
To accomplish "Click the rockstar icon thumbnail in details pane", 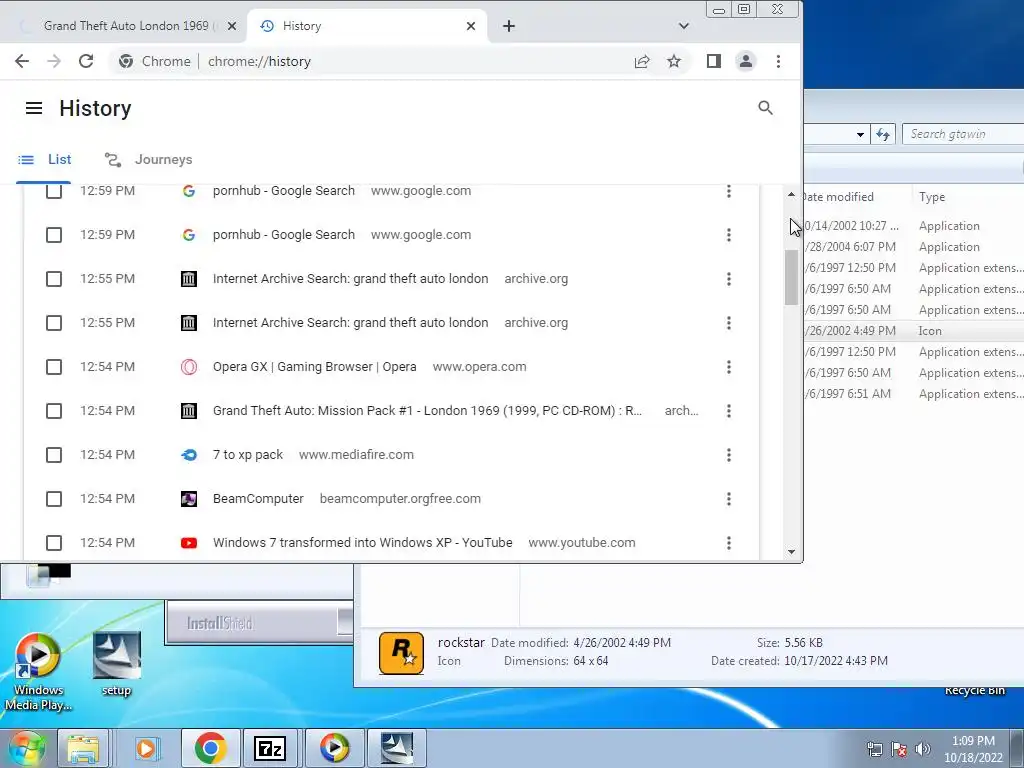I will (401, 653).
